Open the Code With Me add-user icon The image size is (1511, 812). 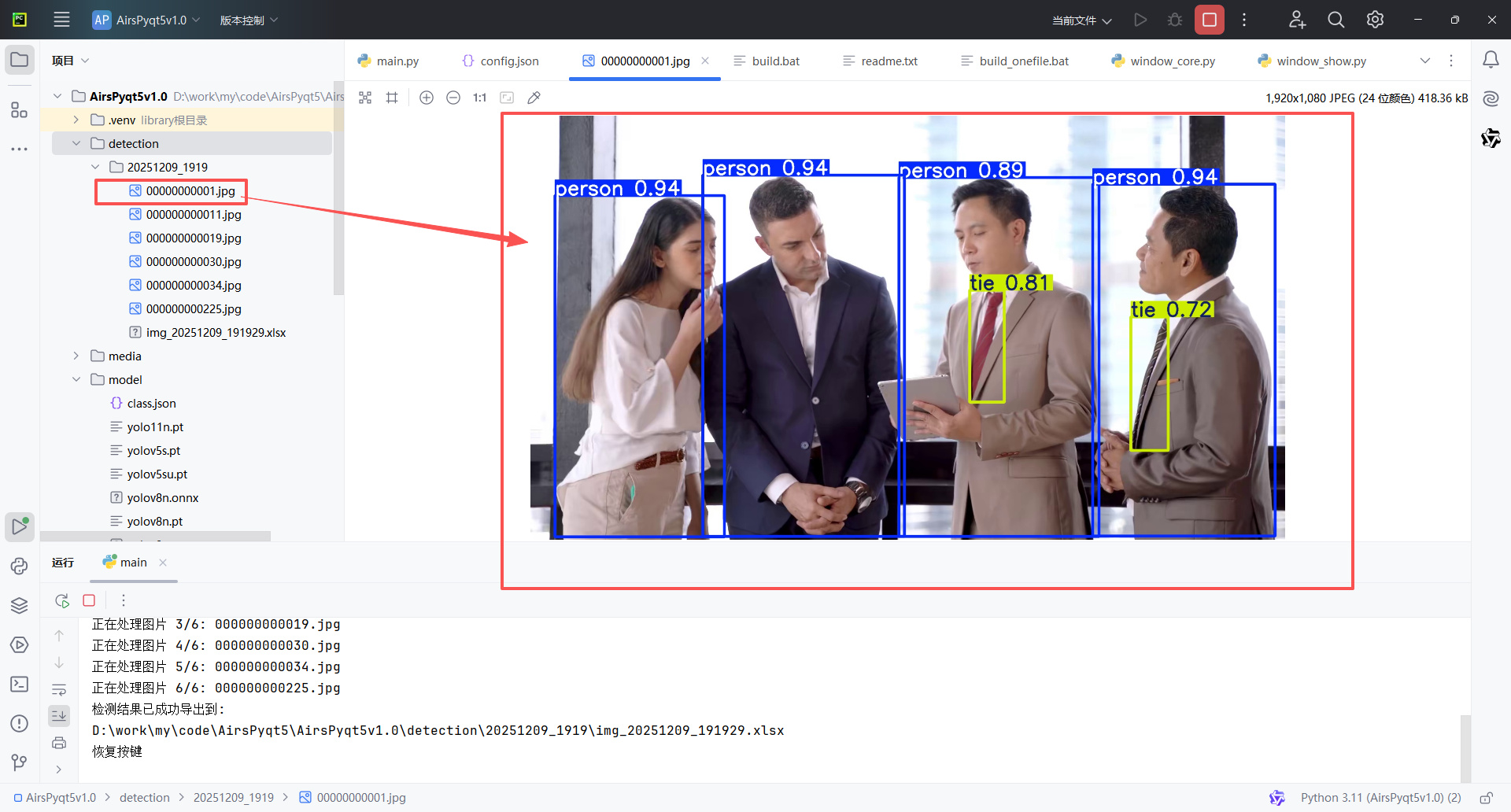point(1297,20)
